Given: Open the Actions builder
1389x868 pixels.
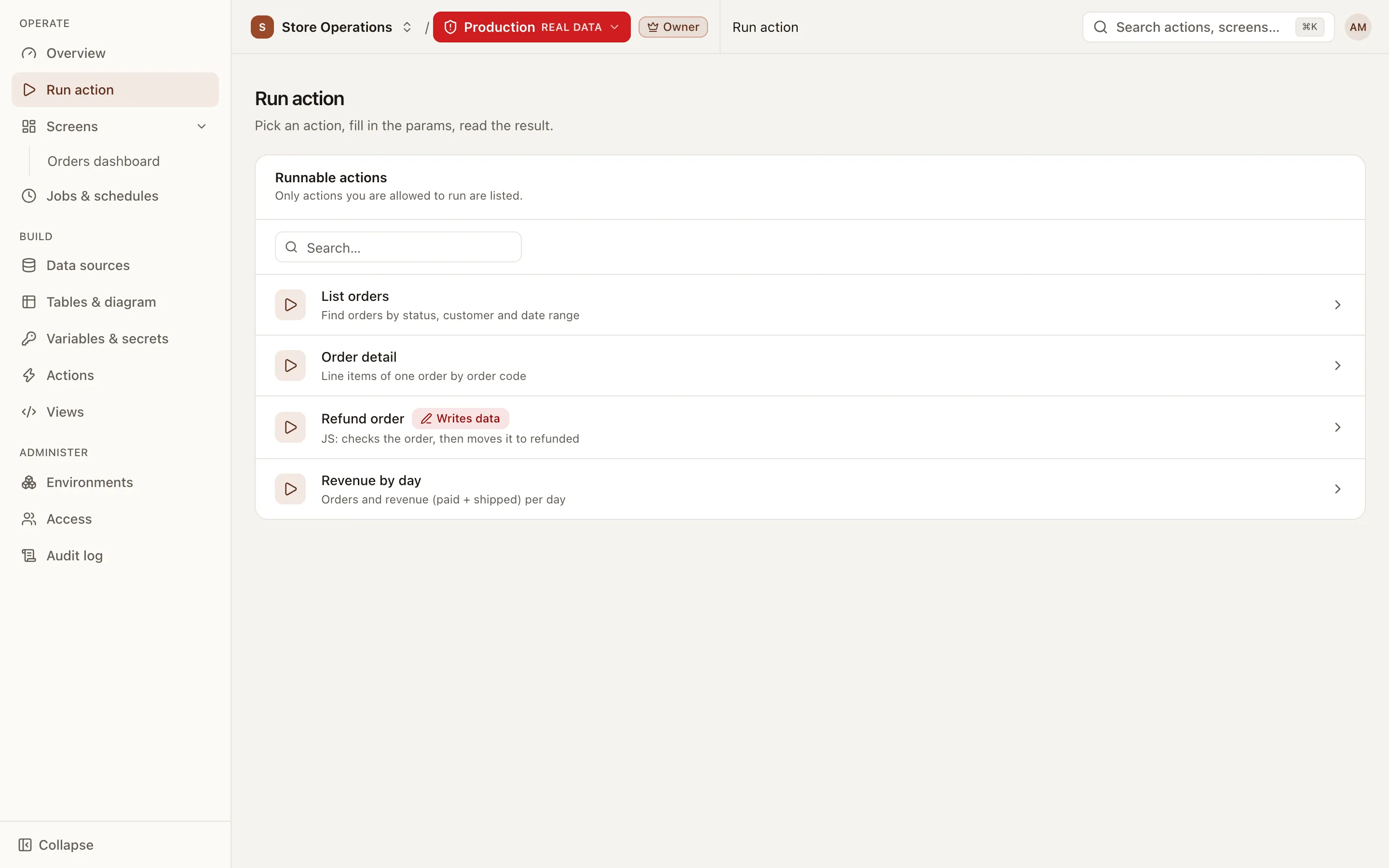Looking at the screenshot, I should coord(115,376).
